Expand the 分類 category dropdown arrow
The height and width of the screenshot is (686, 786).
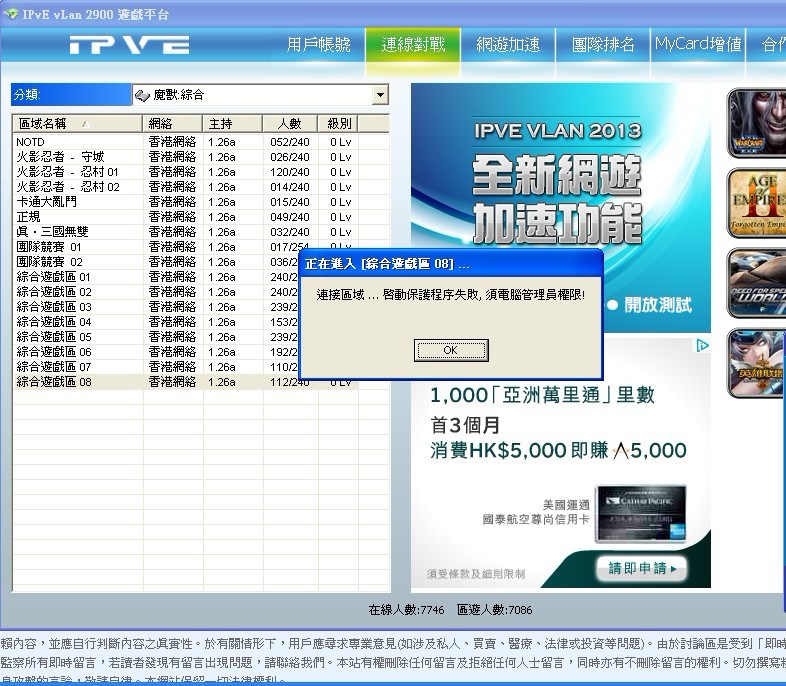coord(380,95)
